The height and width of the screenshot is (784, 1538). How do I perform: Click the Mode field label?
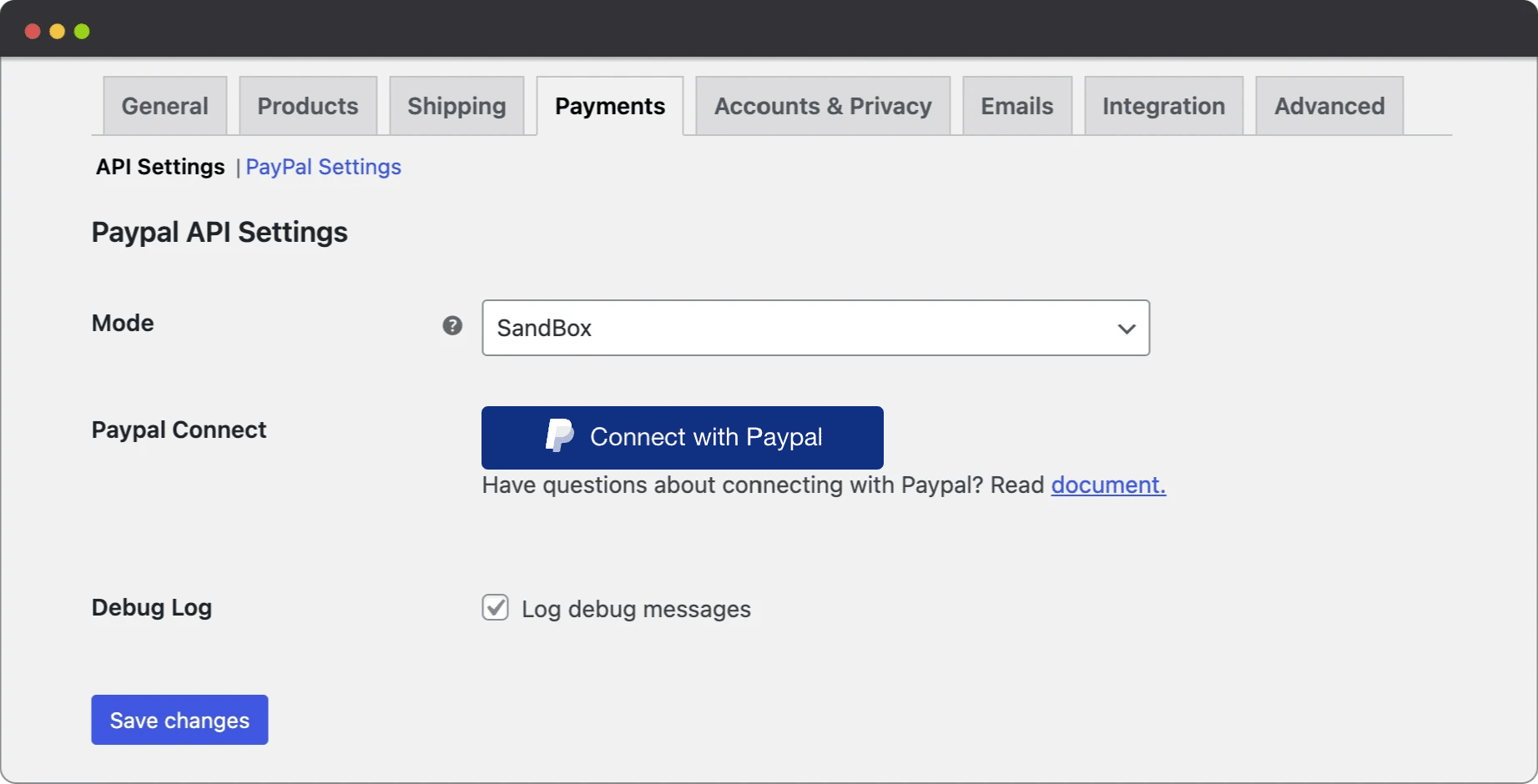123,323
